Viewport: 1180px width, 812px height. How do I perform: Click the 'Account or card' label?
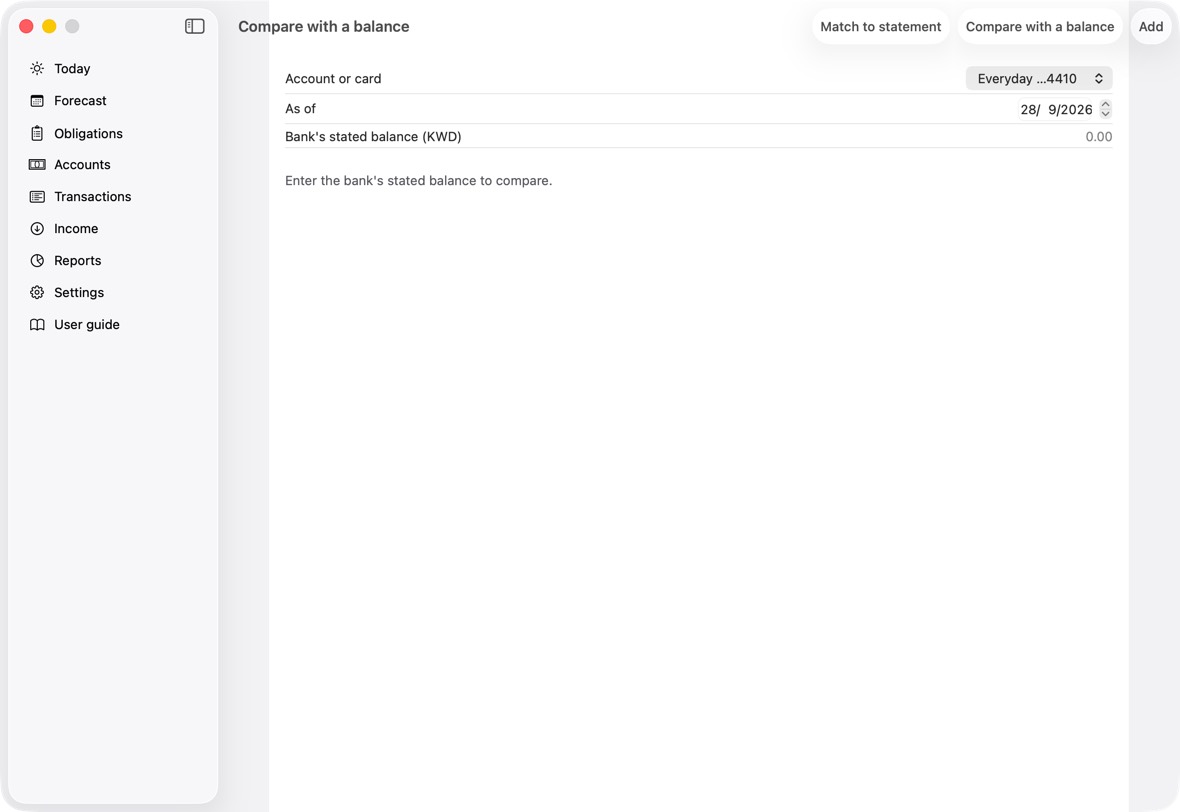(333, 79)
